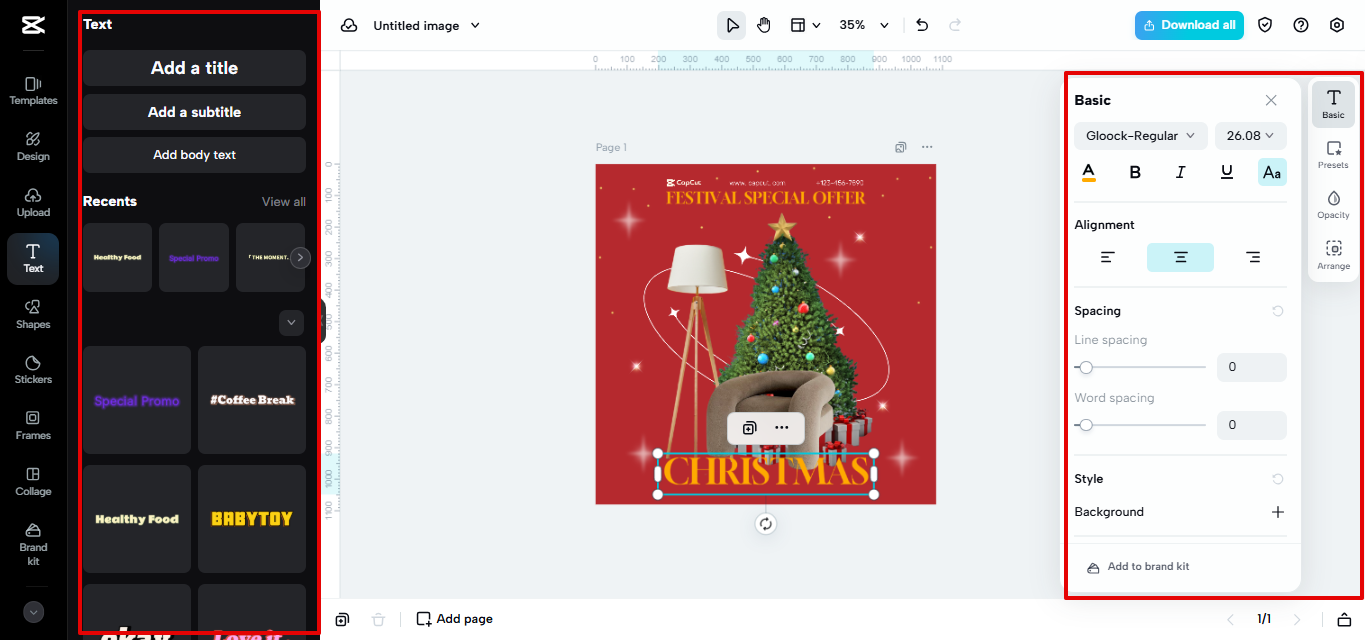Choose the #Coffee Break text preset
Viewport: 1368px width, 640px height.
(252, 400)
